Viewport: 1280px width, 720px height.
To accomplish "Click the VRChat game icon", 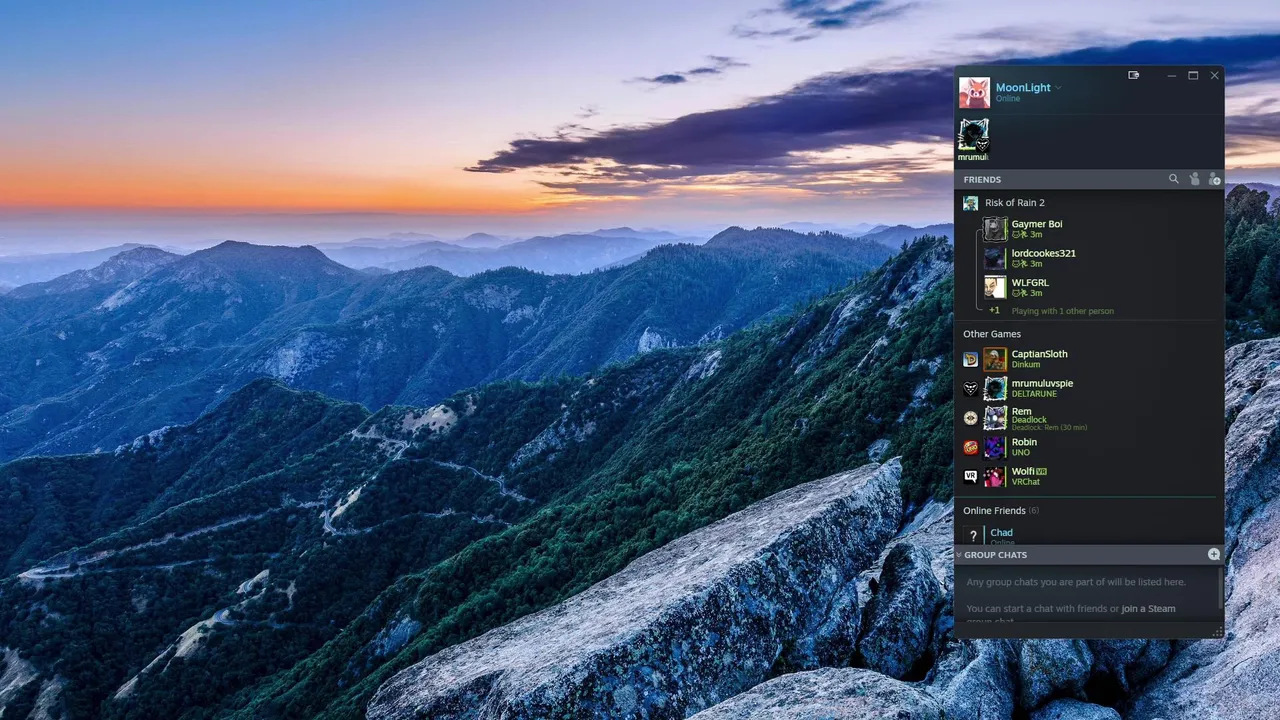I will click(970, 477).
